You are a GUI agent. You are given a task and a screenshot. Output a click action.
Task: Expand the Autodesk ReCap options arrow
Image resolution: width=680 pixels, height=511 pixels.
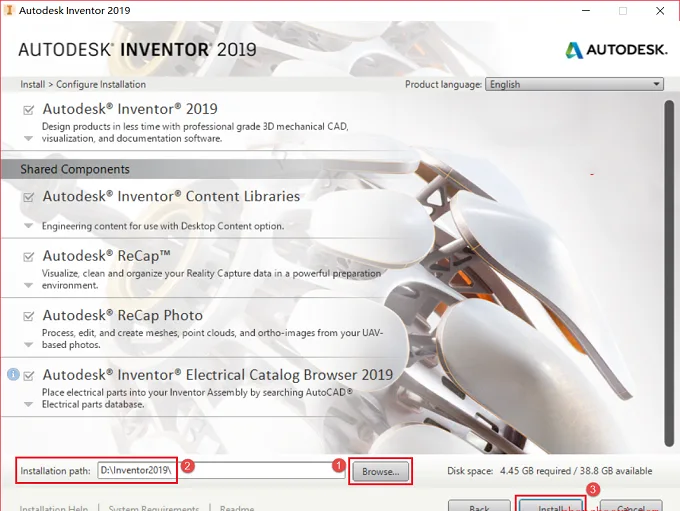29,285
